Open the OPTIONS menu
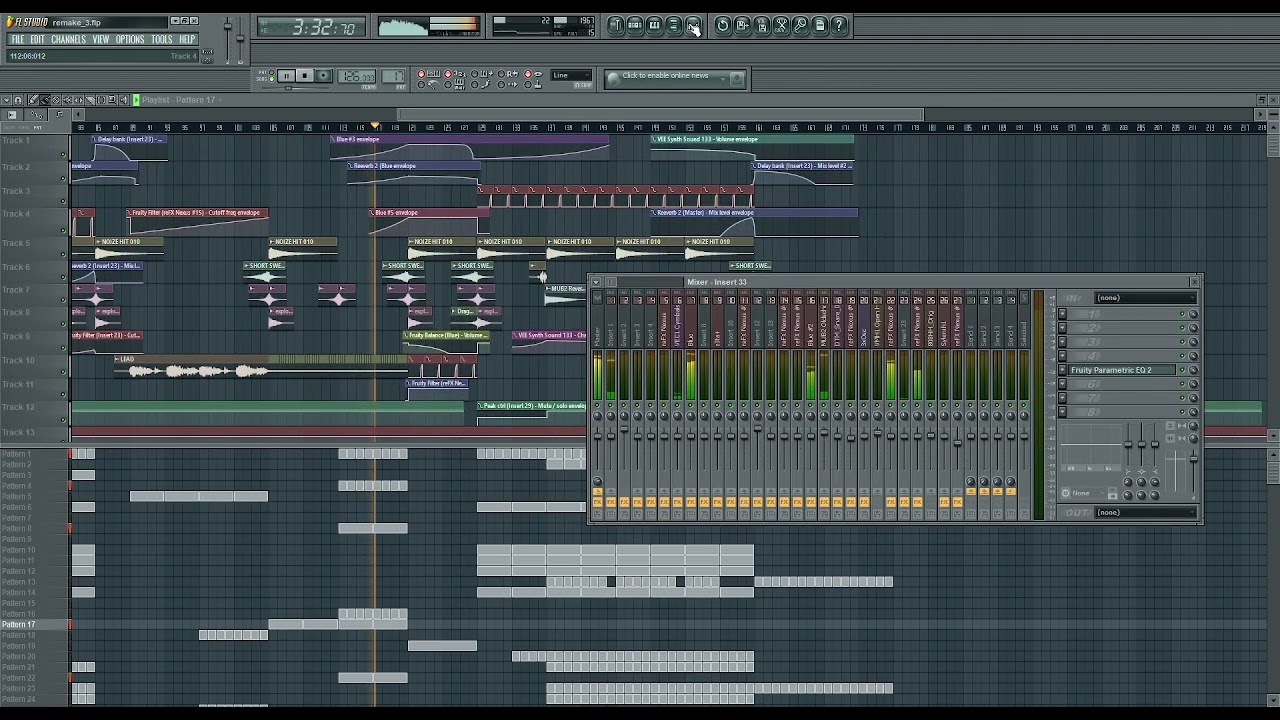Screen dimensions: 1280x720 130,39
